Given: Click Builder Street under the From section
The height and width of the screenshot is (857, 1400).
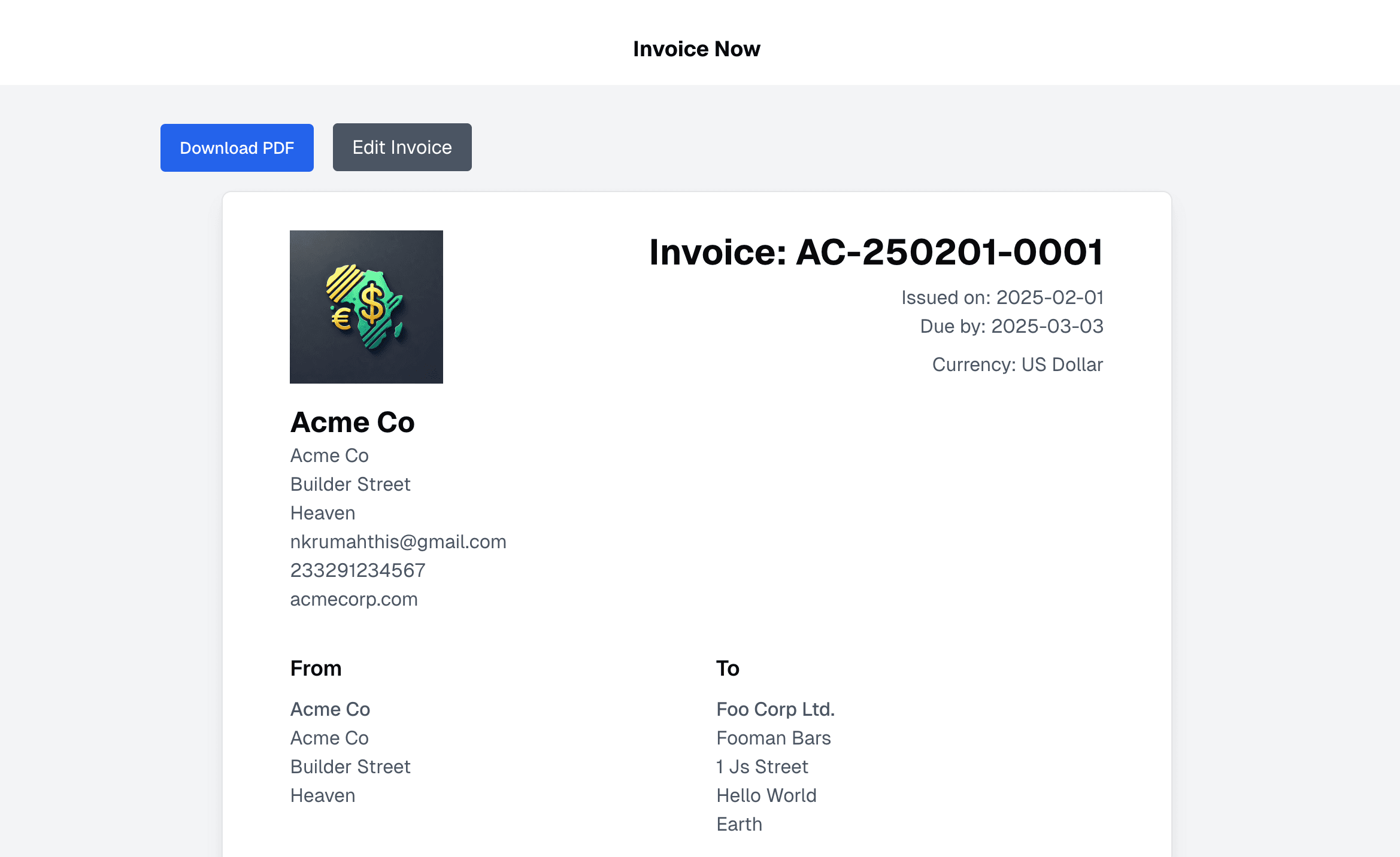Looking at the screenshot, I should [x=350, y=767].
